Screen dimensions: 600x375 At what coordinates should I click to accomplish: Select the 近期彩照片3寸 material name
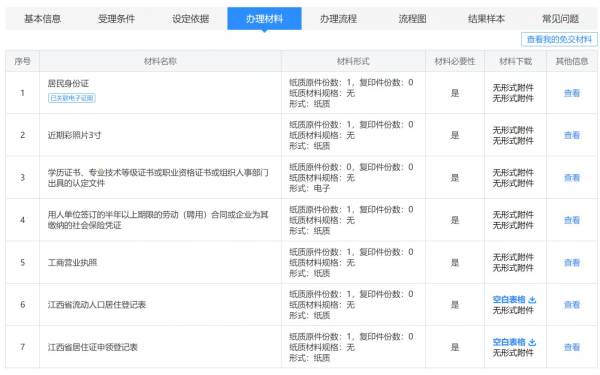tap(74, 135)
